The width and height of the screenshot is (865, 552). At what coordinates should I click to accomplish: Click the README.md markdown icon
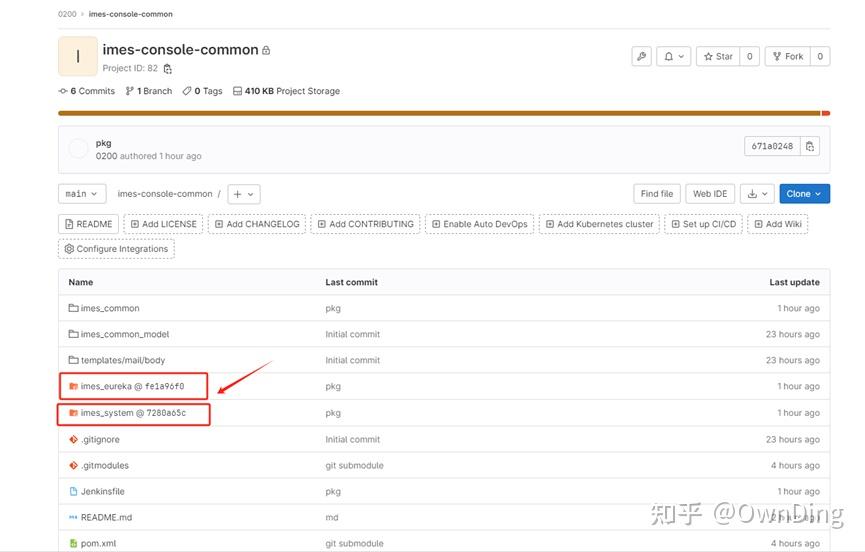click(73, 517)
